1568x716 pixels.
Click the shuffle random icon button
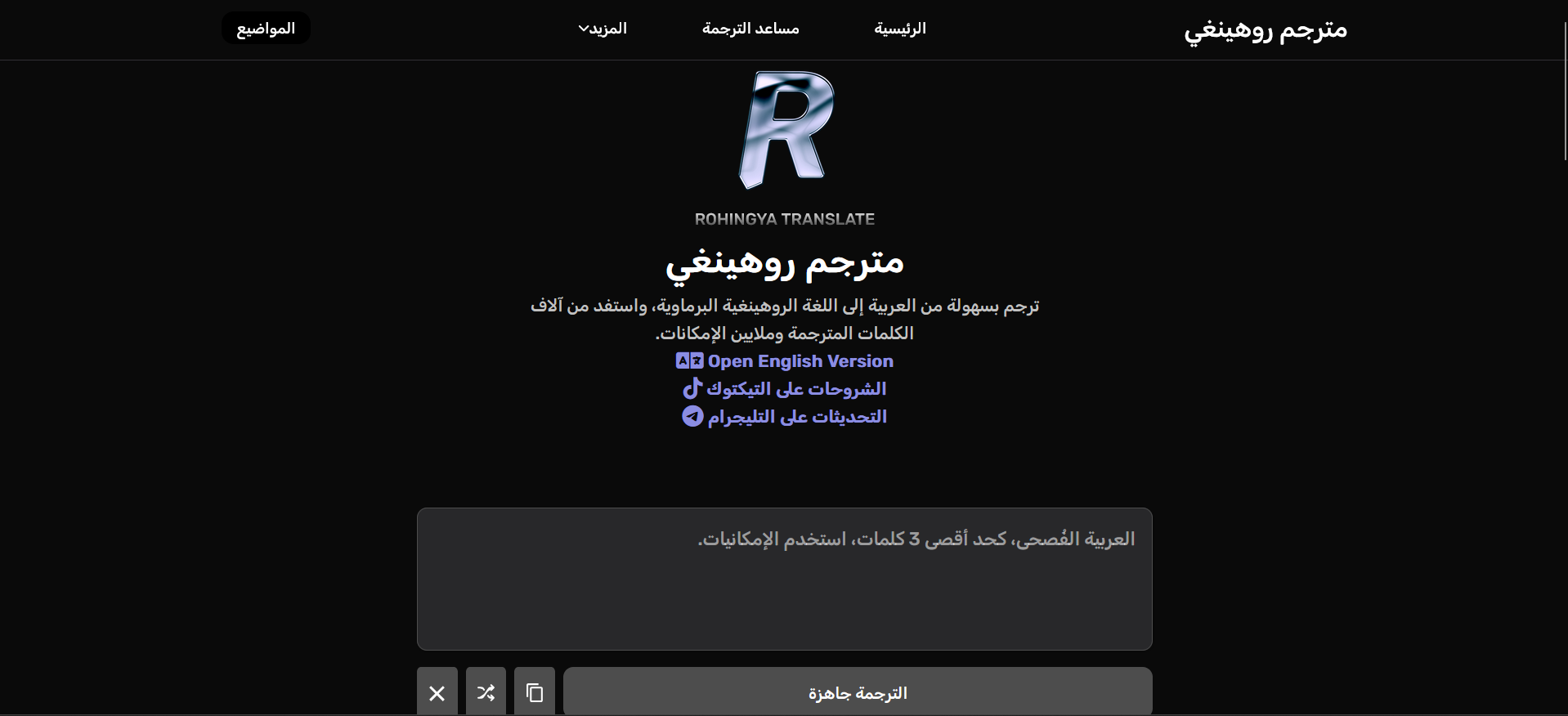(x=486, y=692)
